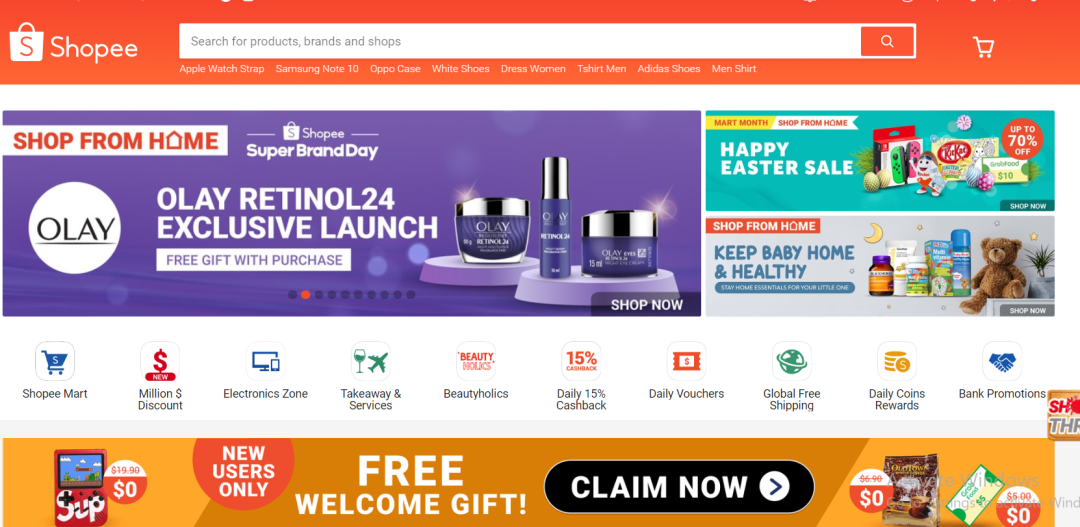Open Daily Vouchers icon
This screenshot has width=1080, height=527.
pos(686,361)
